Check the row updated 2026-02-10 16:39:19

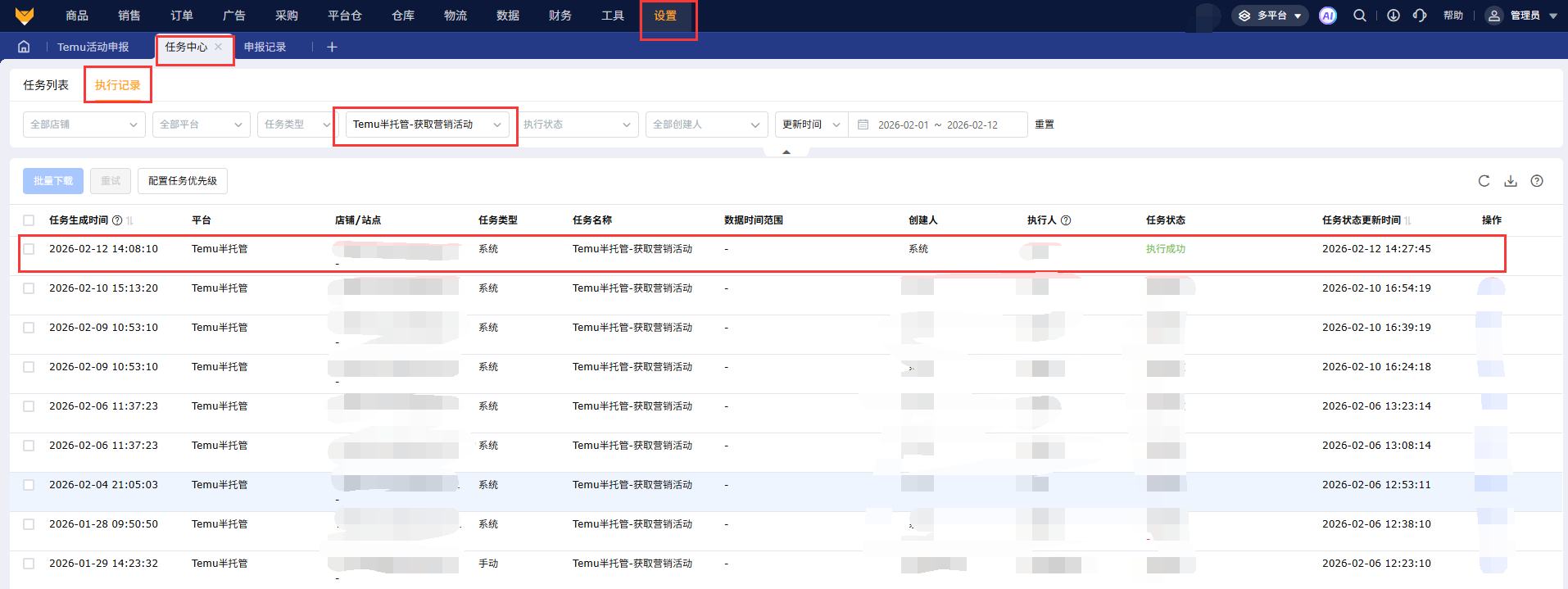pyautogui.click(x=29, y=328)
